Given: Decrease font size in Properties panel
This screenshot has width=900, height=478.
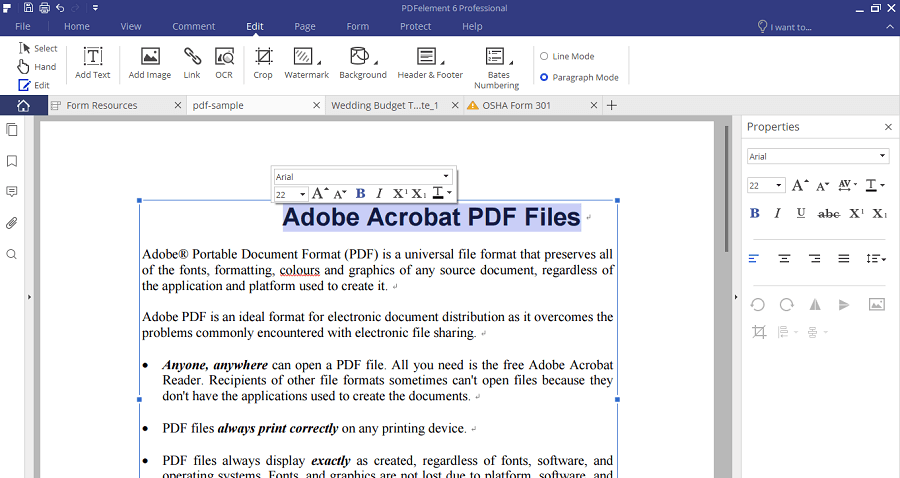Looking at the screenshot, I should pyautogui.click(x=823, y=185).
